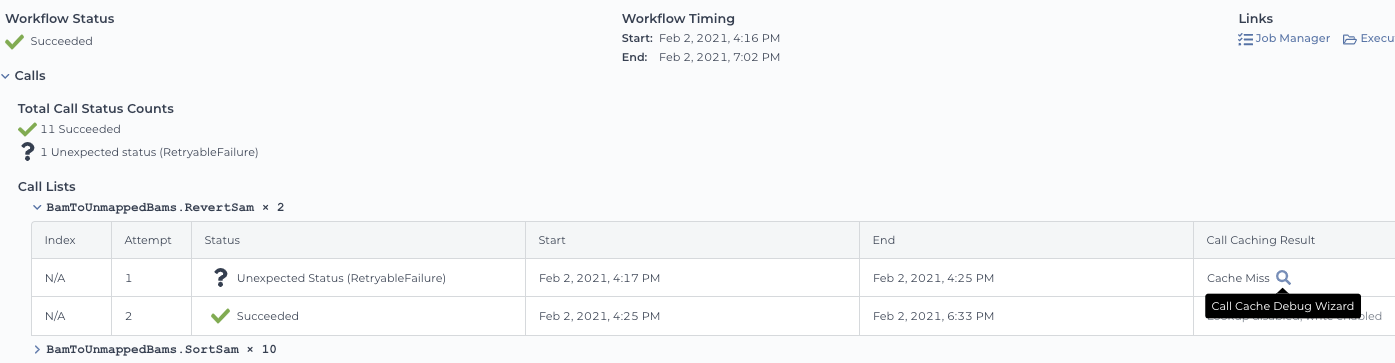Click the green Workflow Status checkmark
Screen dimensions: 1395x363
pos(14,41)
